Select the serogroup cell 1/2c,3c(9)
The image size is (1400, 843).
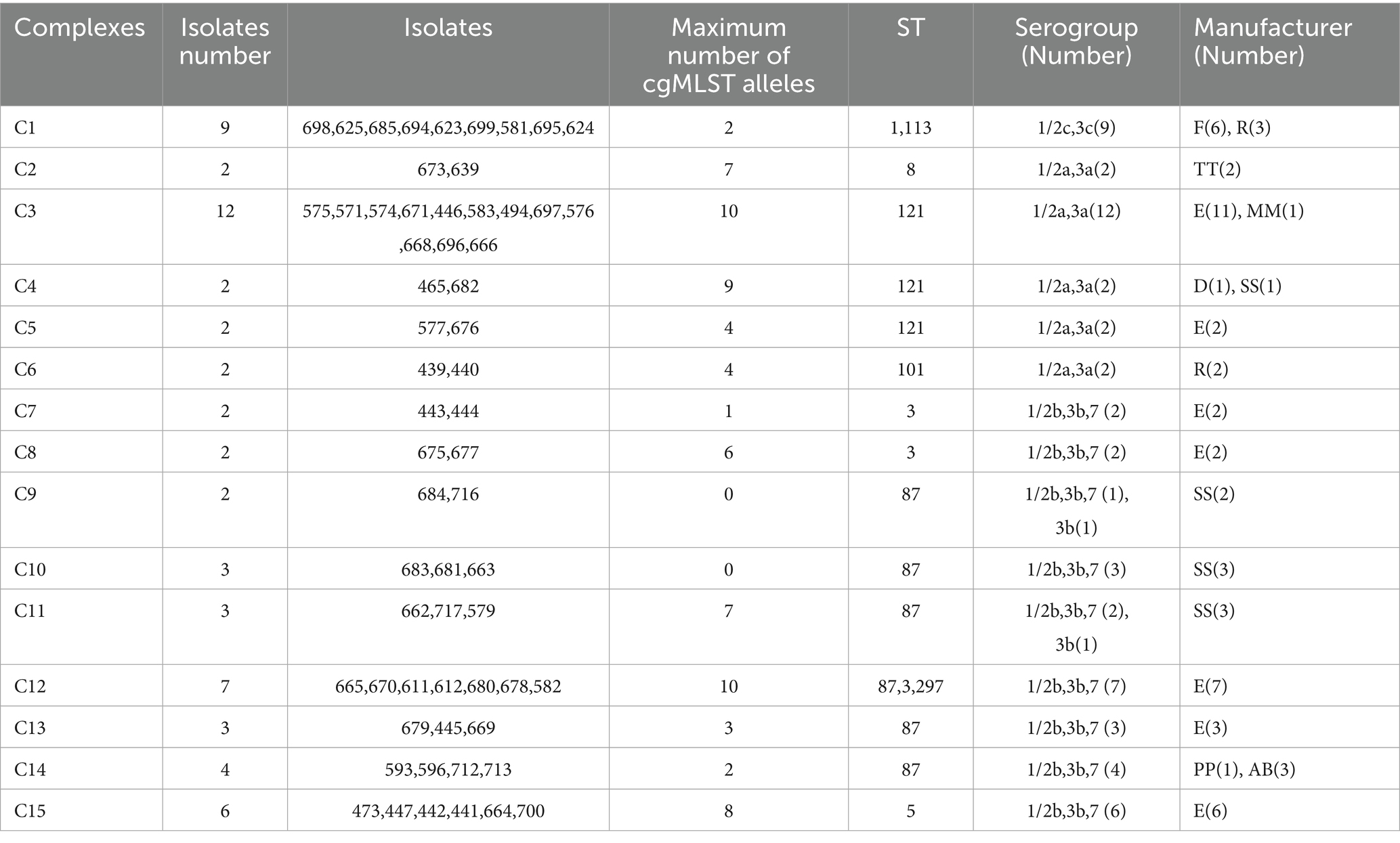click(1076, 127)
